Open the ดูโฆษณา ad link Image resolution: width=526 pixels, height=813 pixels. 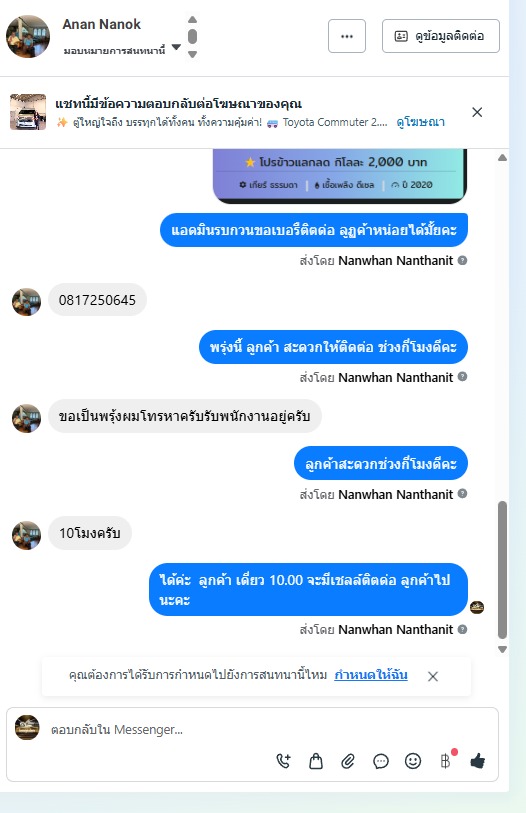[x=420, y=122]
